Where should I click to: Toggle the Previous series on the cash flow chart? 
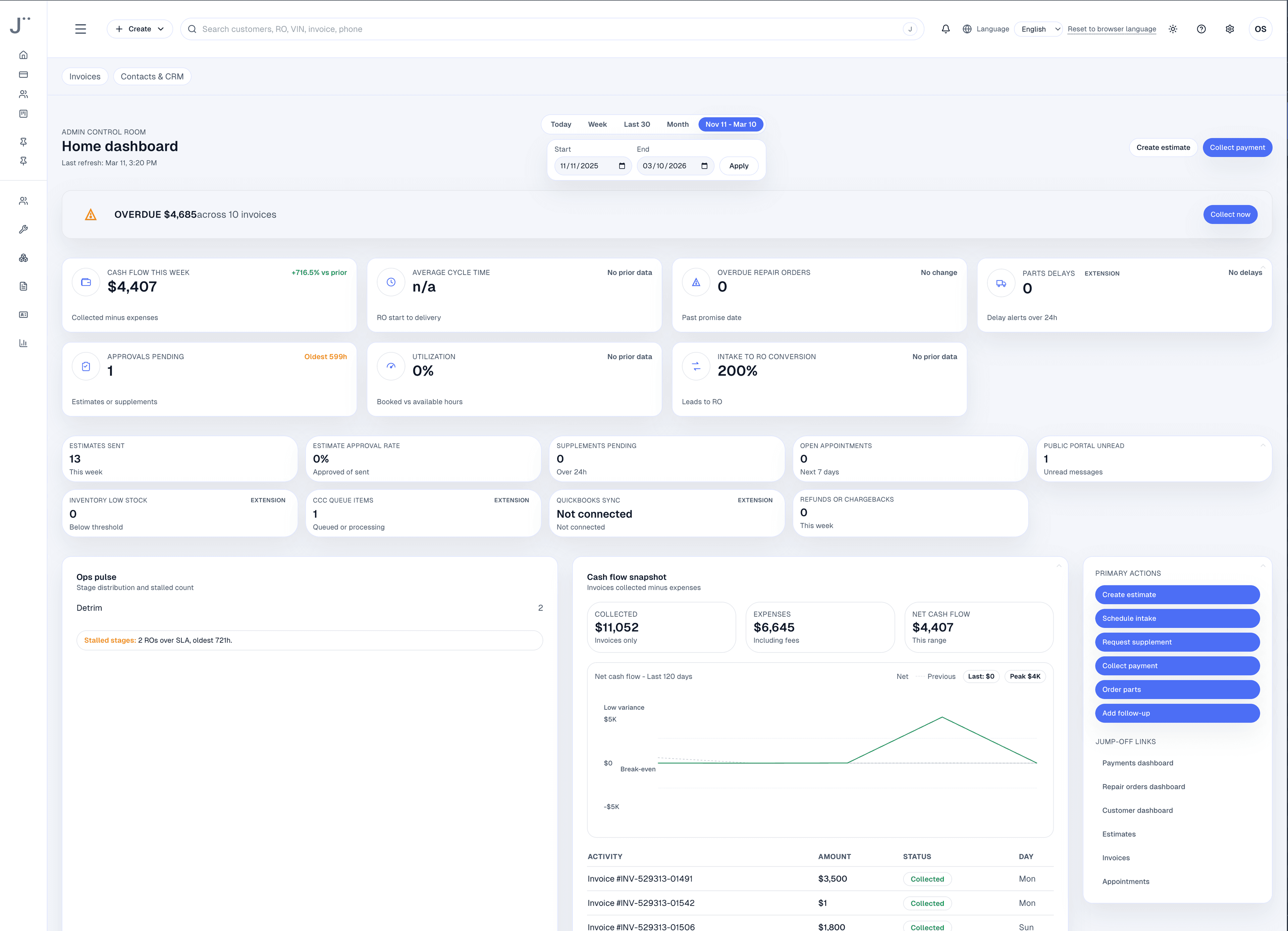941,676
